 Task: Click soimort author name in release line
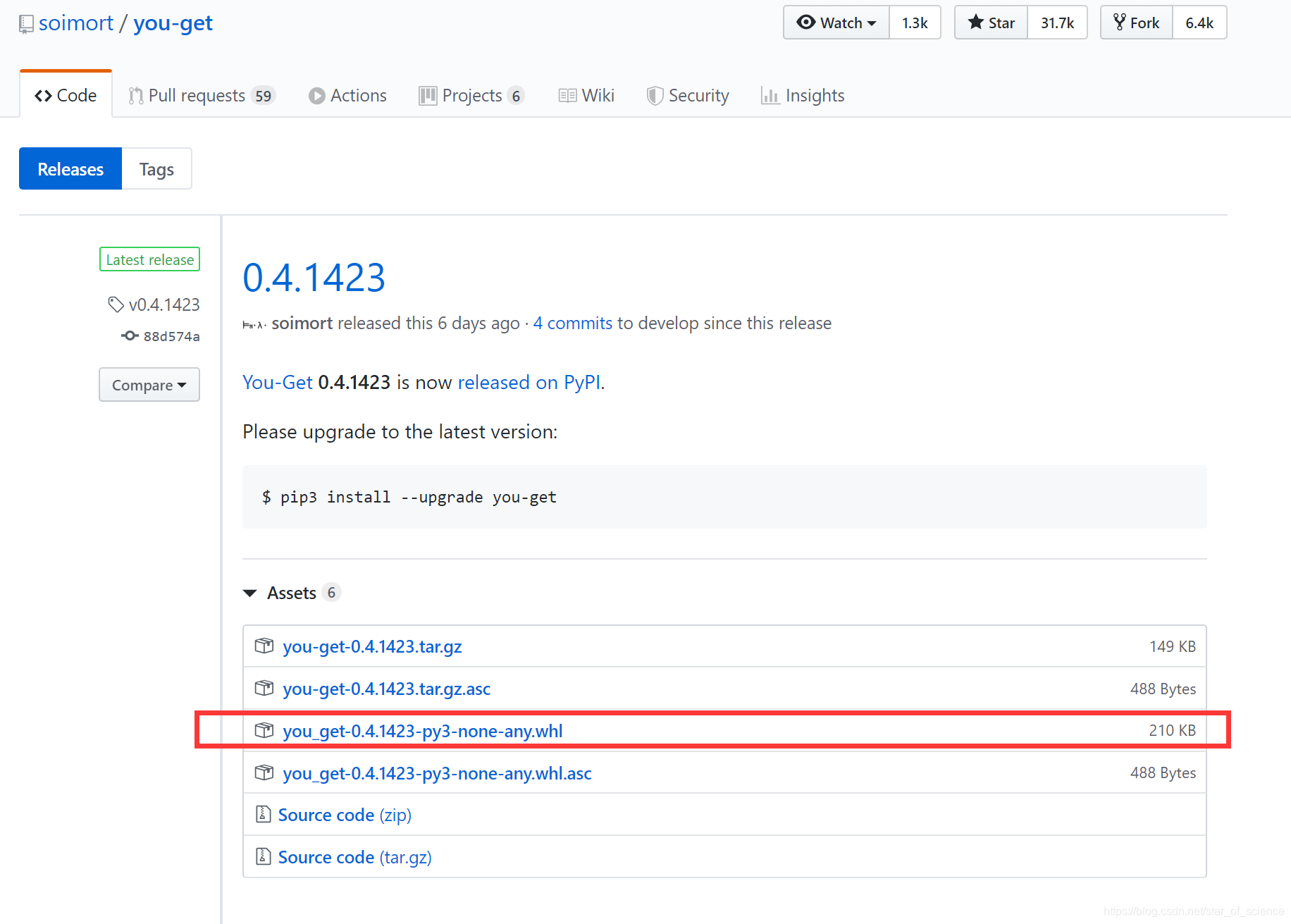point(302,324)
